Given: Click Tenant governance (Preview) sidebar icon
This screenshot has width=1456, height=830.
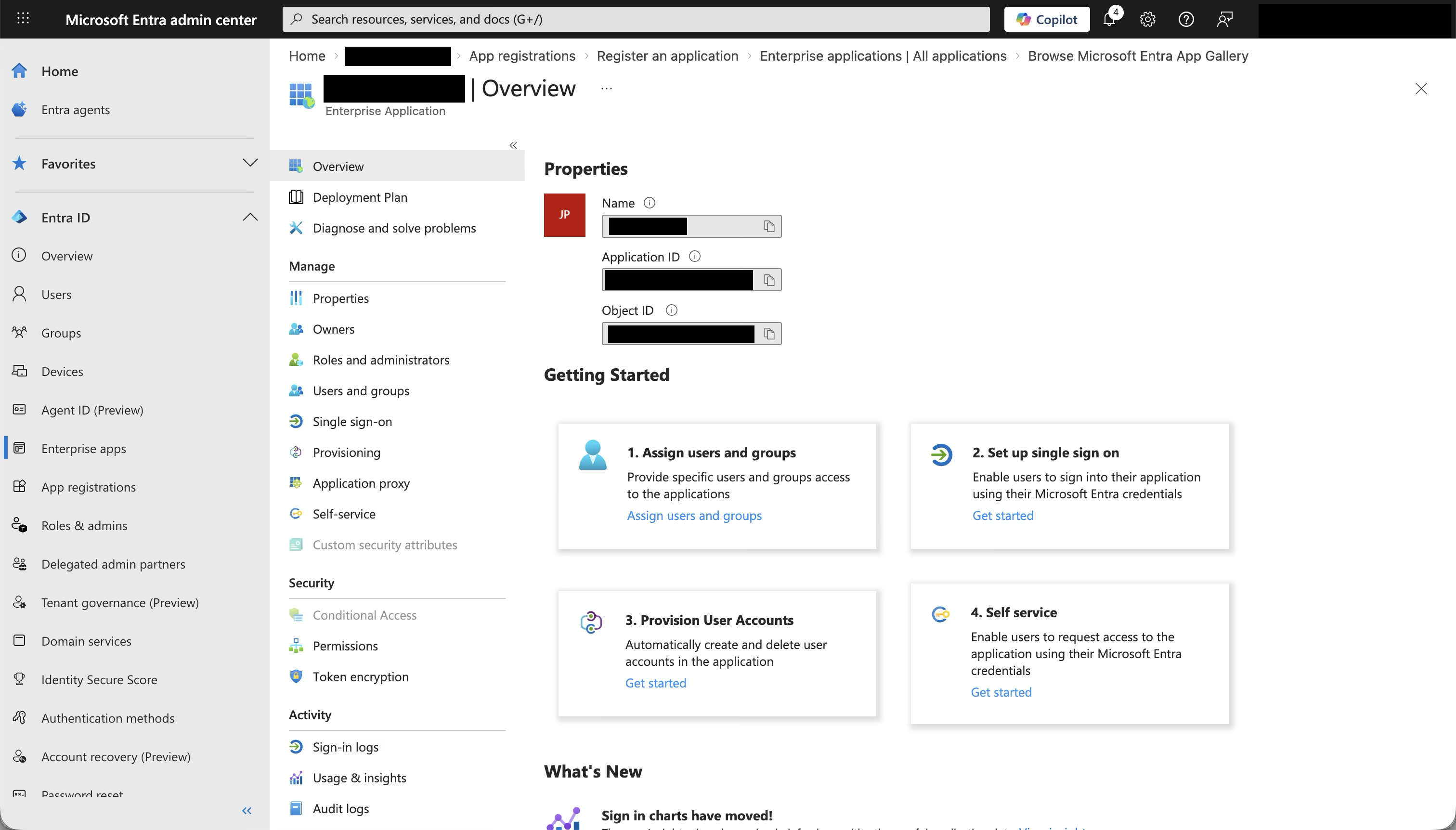Looking at the screenshot, I should click(19, 602).
